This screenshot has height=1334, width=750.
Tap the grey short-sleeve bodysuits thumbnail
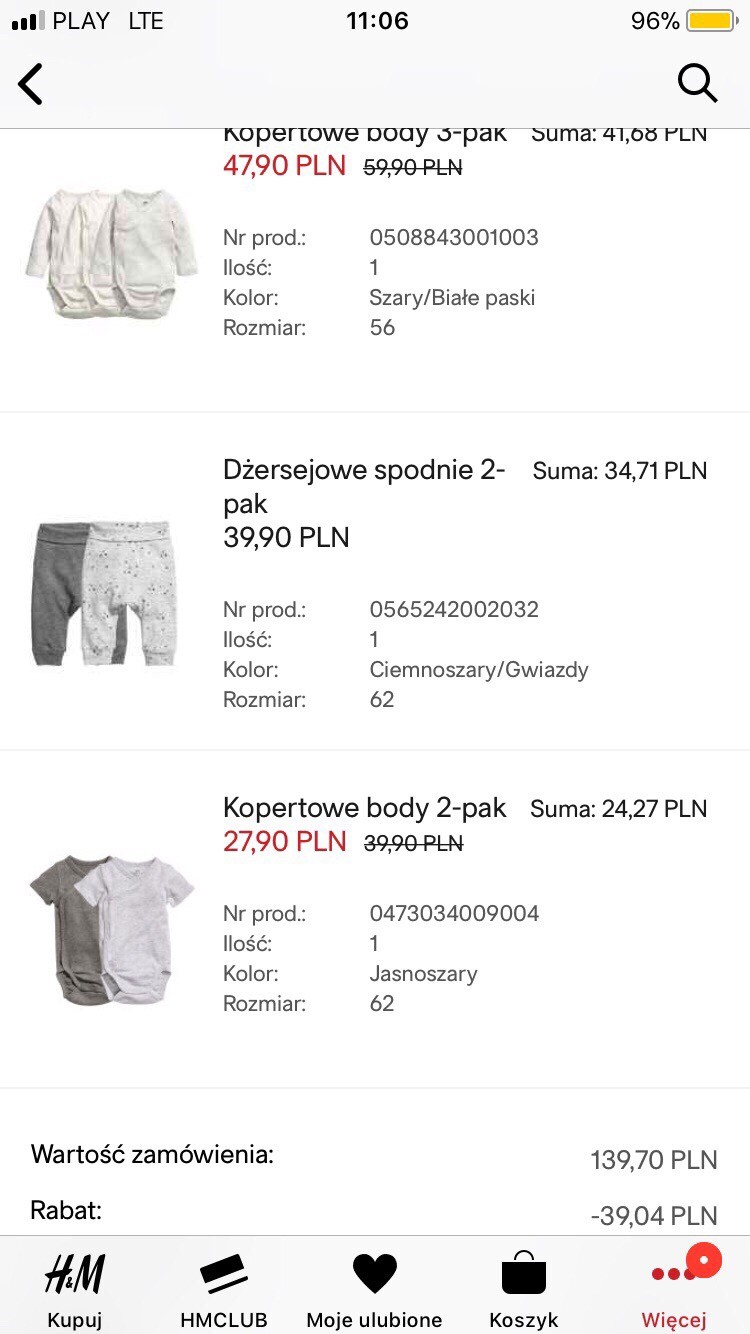[x=110, y=928]
